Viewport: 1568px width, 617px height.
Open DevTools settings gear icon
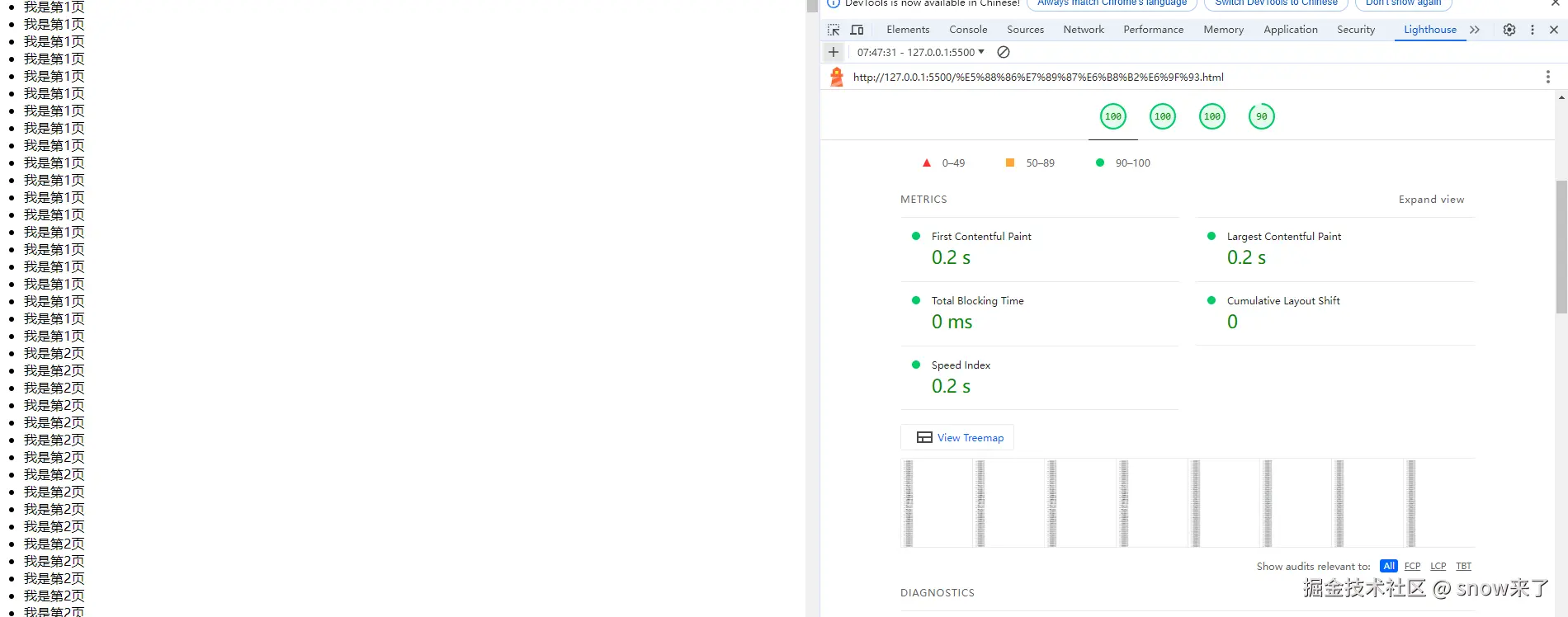pyautogui.click(x=1509, y=30)
